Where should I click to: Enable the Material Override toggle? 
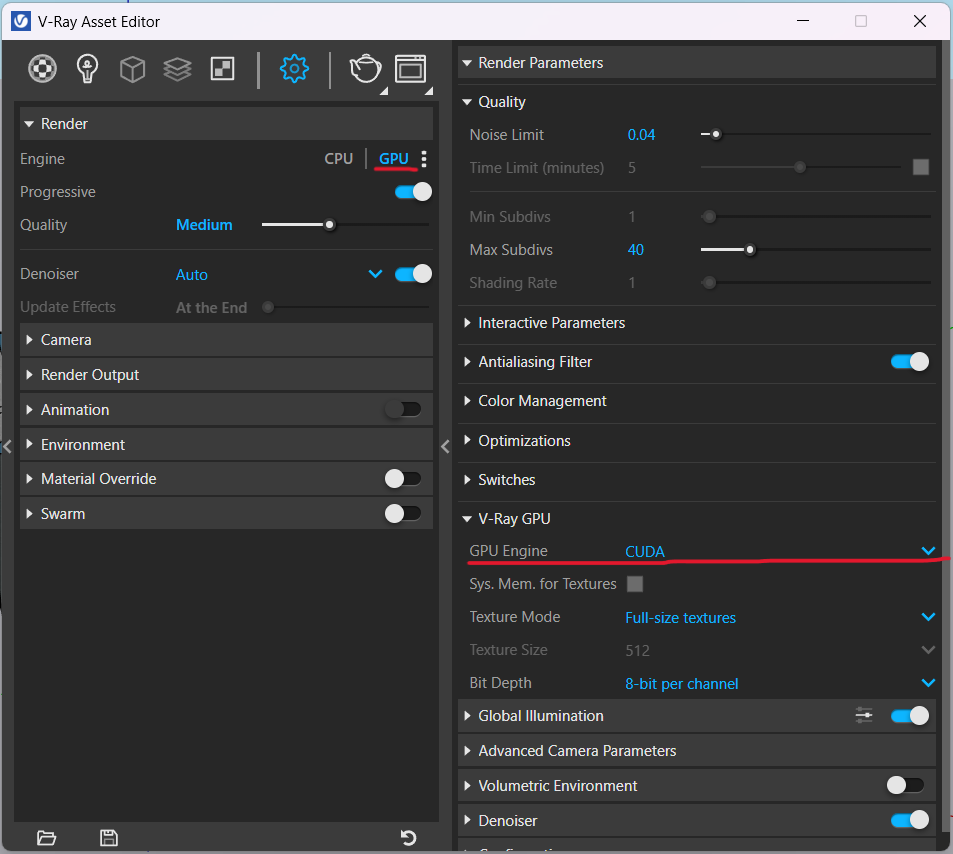click(x=403, y=479)
